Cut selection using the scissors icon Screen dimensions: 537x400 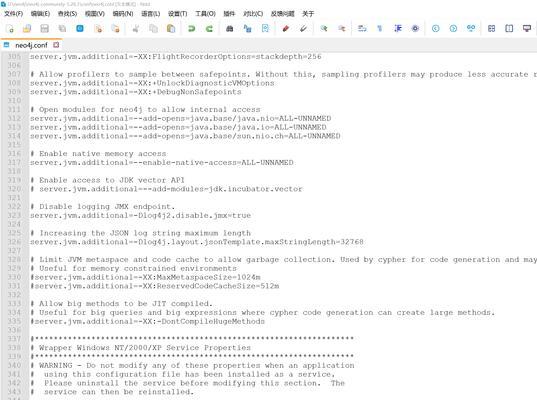pyautogui.click(x=136, y=29)
